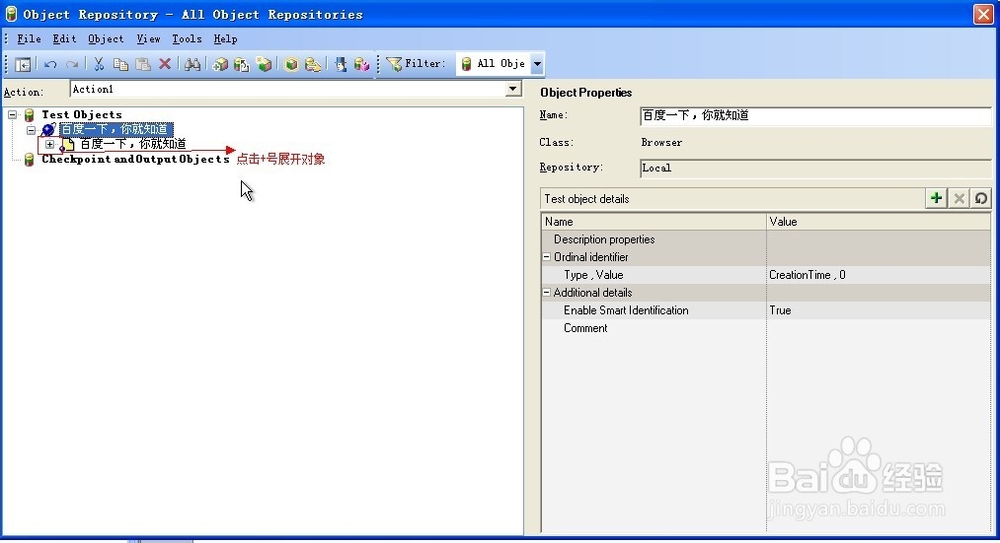Collapse Ordinal identifier section
Image resolution: width=1000 pixels, height=543 pixels.
coord(547,257)
